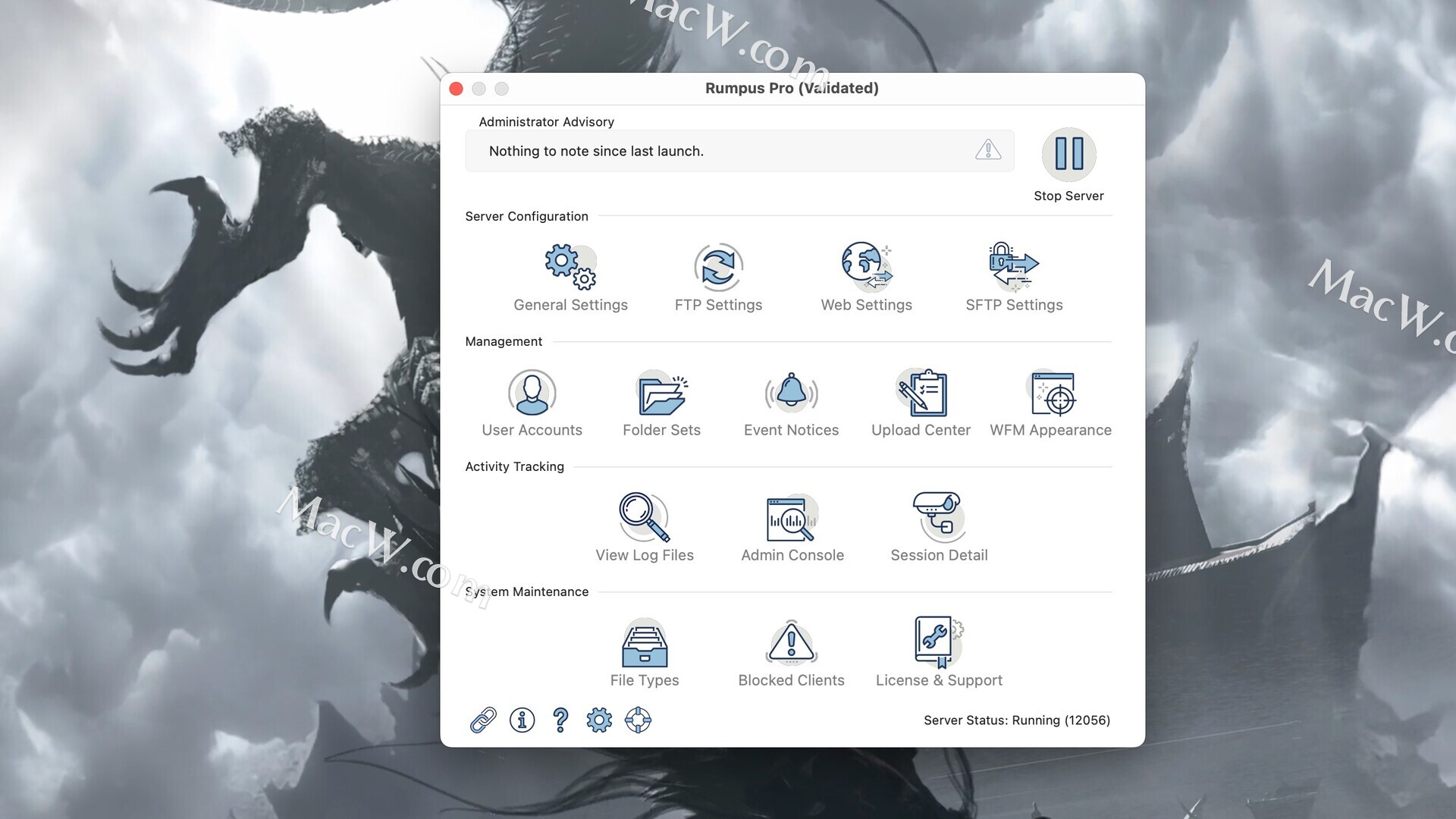Click the Stop Server label
This screenshot has width=1456, height=819.
(1068, 196)
